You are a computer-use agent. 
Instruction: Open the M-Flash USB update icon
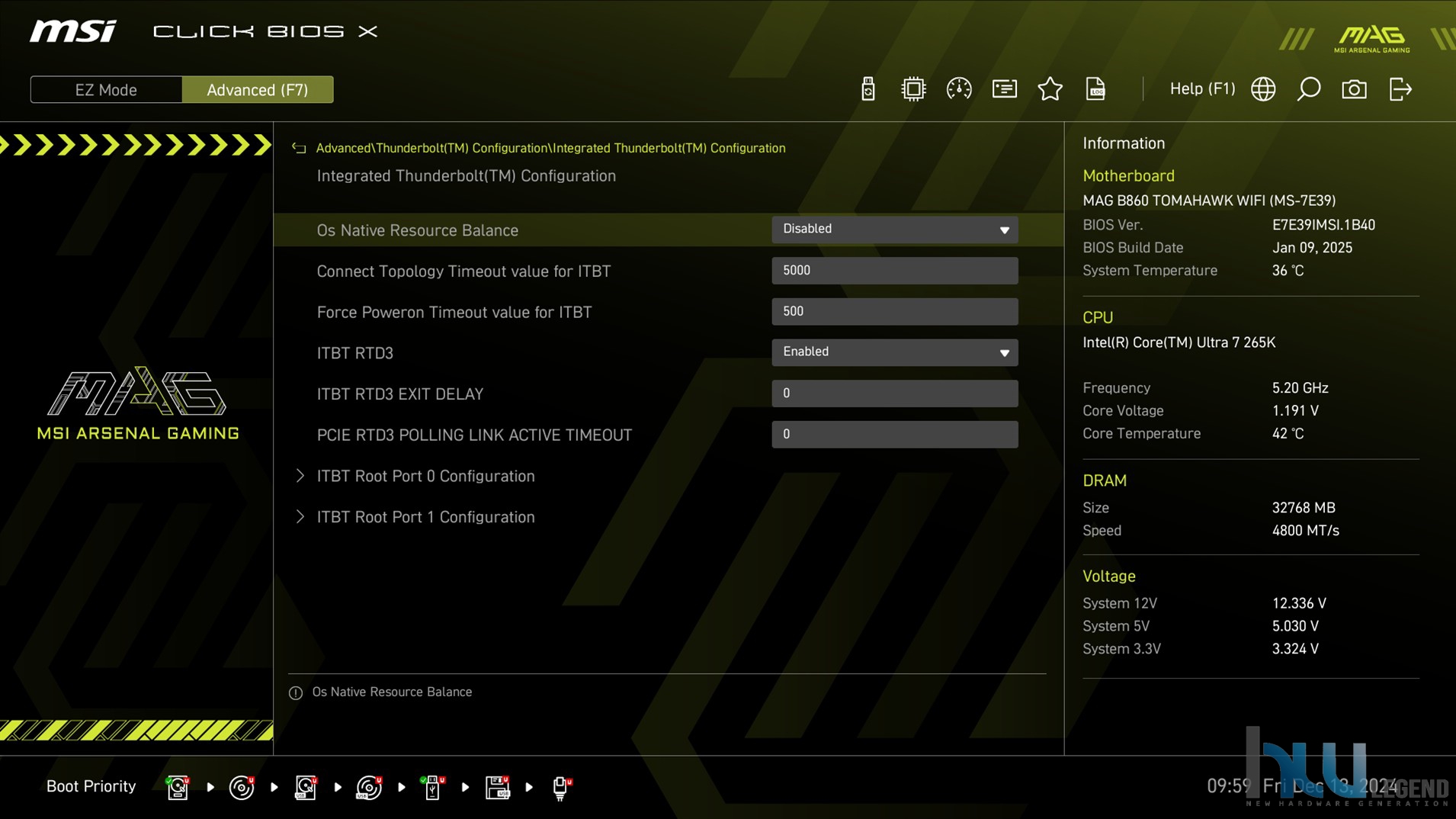(x=868, y=89)
